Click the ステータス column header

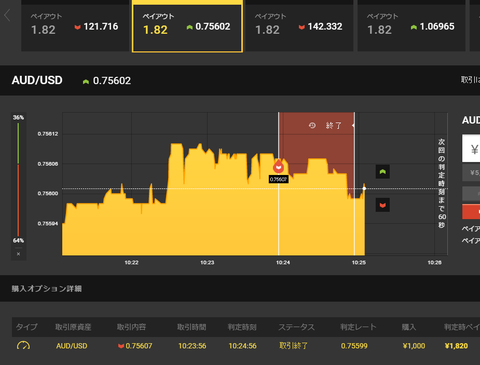tap(296, 327)
